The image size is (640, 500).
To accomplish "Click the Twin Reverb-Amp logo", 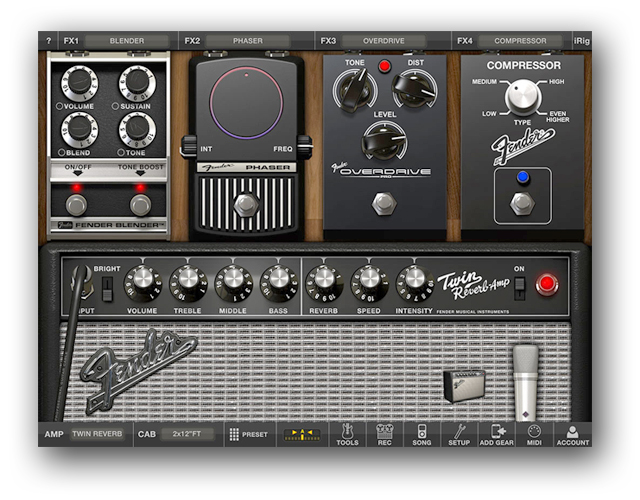I will tap(473, 285).
